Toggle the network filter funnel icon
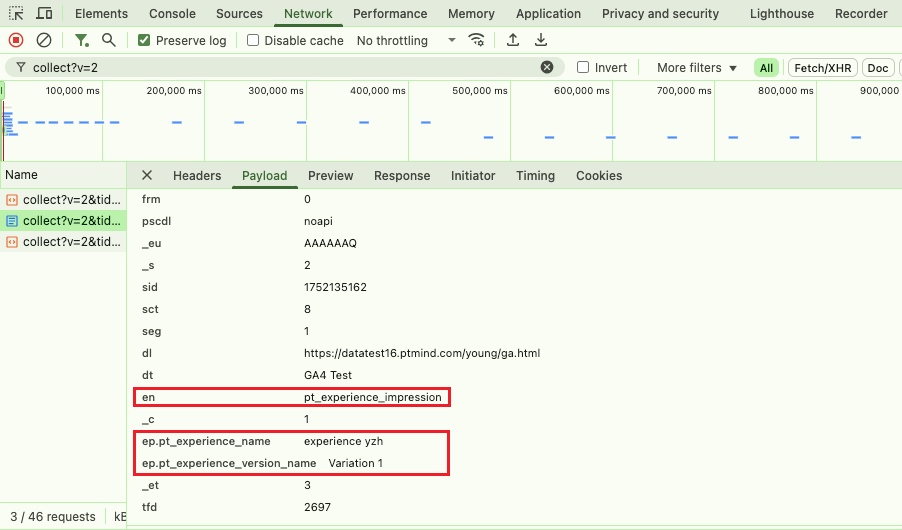 click(82, 40)
